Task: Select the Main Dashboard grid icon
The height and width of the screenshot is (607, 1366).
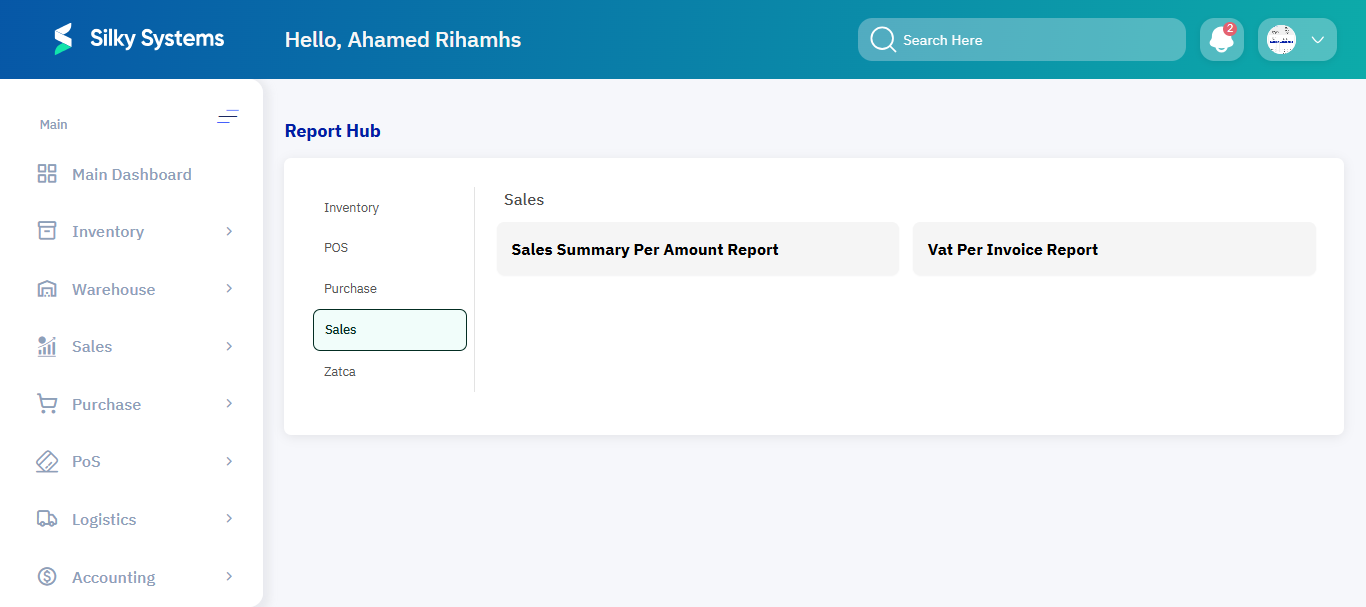Action: pos(46,173)
